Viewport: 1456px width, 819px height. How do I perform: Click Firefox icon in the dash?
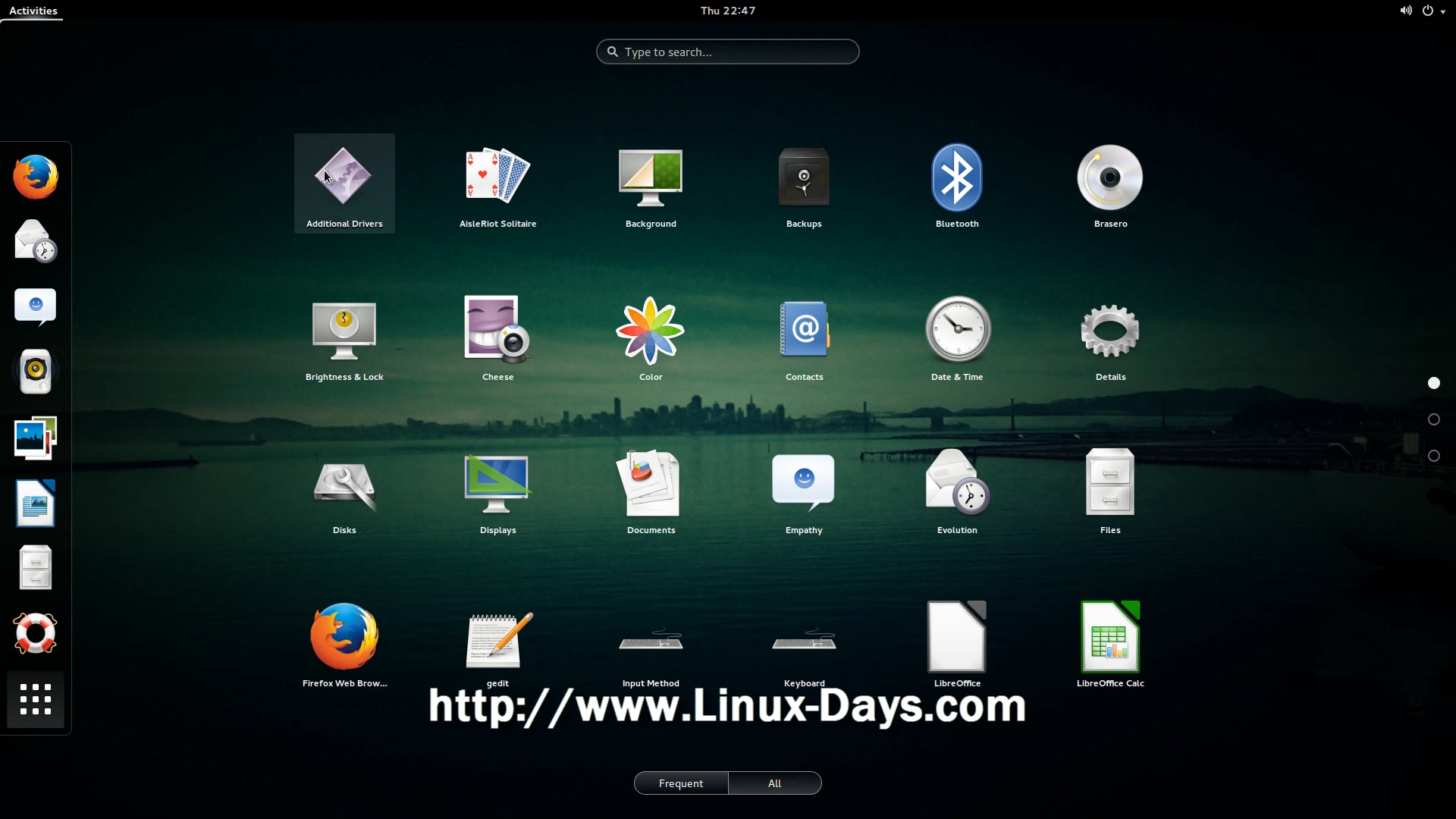pyautogui.click(x=36, y=177)
